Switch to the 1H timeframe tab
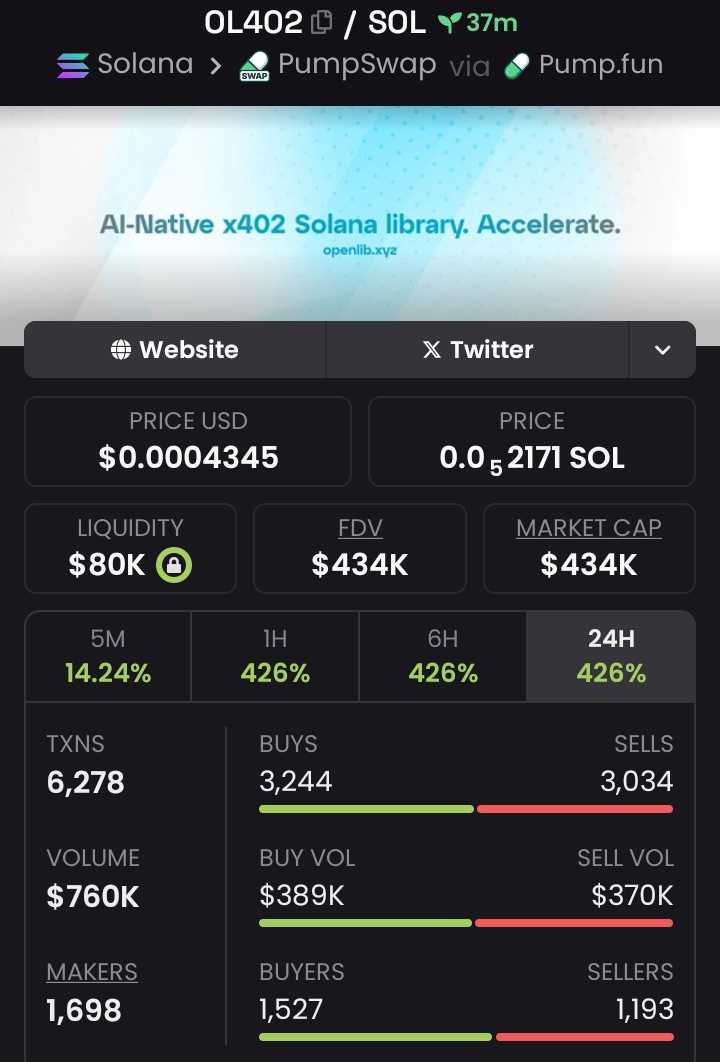 (275, 656)
